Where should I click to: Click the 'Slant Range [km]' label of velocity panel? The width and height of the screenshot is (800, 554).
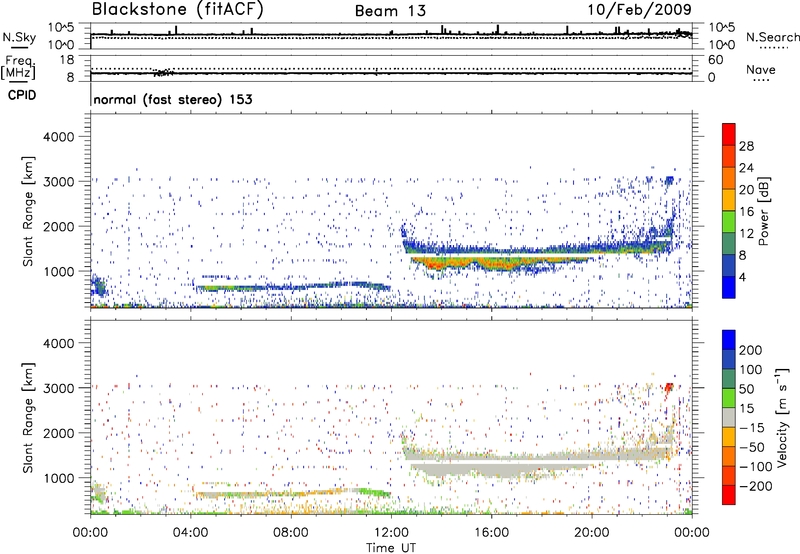(28, 418)
